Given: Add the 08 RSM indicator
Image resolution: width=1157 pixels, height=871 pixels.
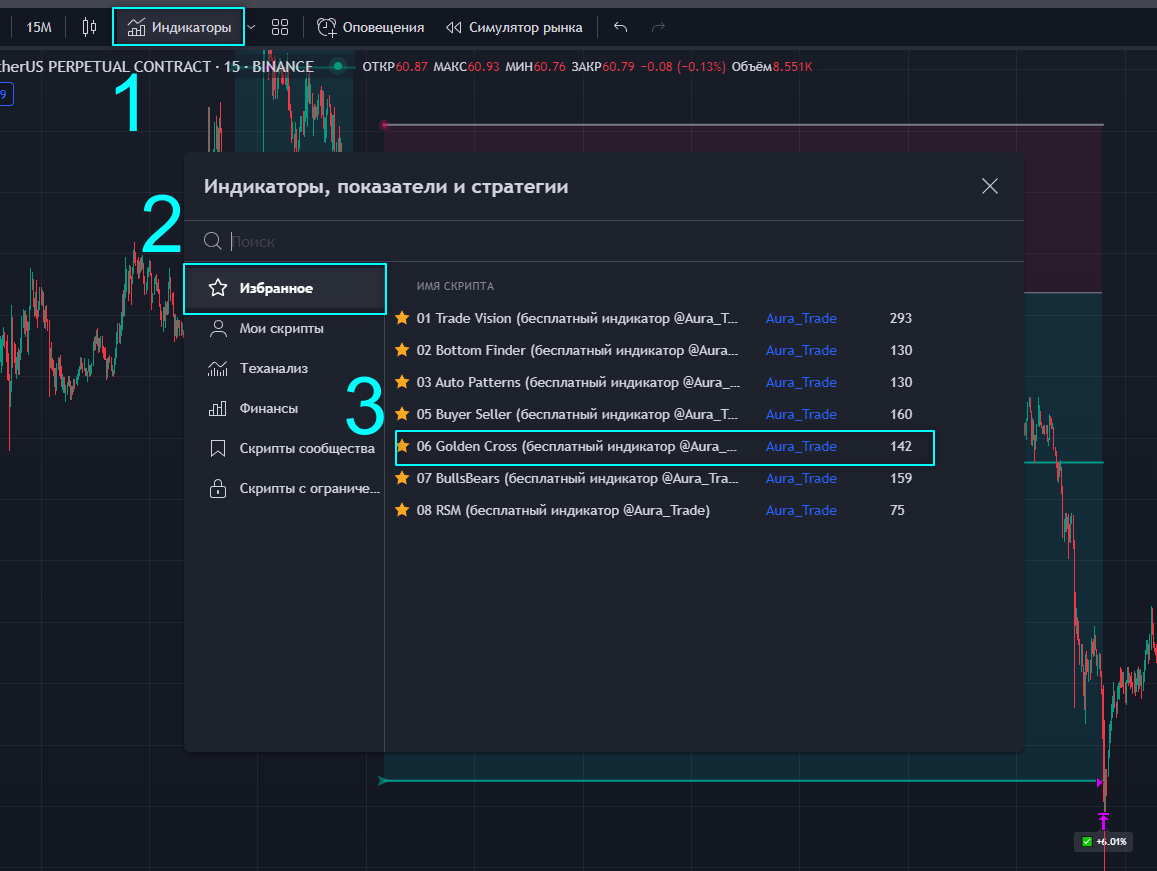Looking at the screenshot, I should click(x=563, y=510).
